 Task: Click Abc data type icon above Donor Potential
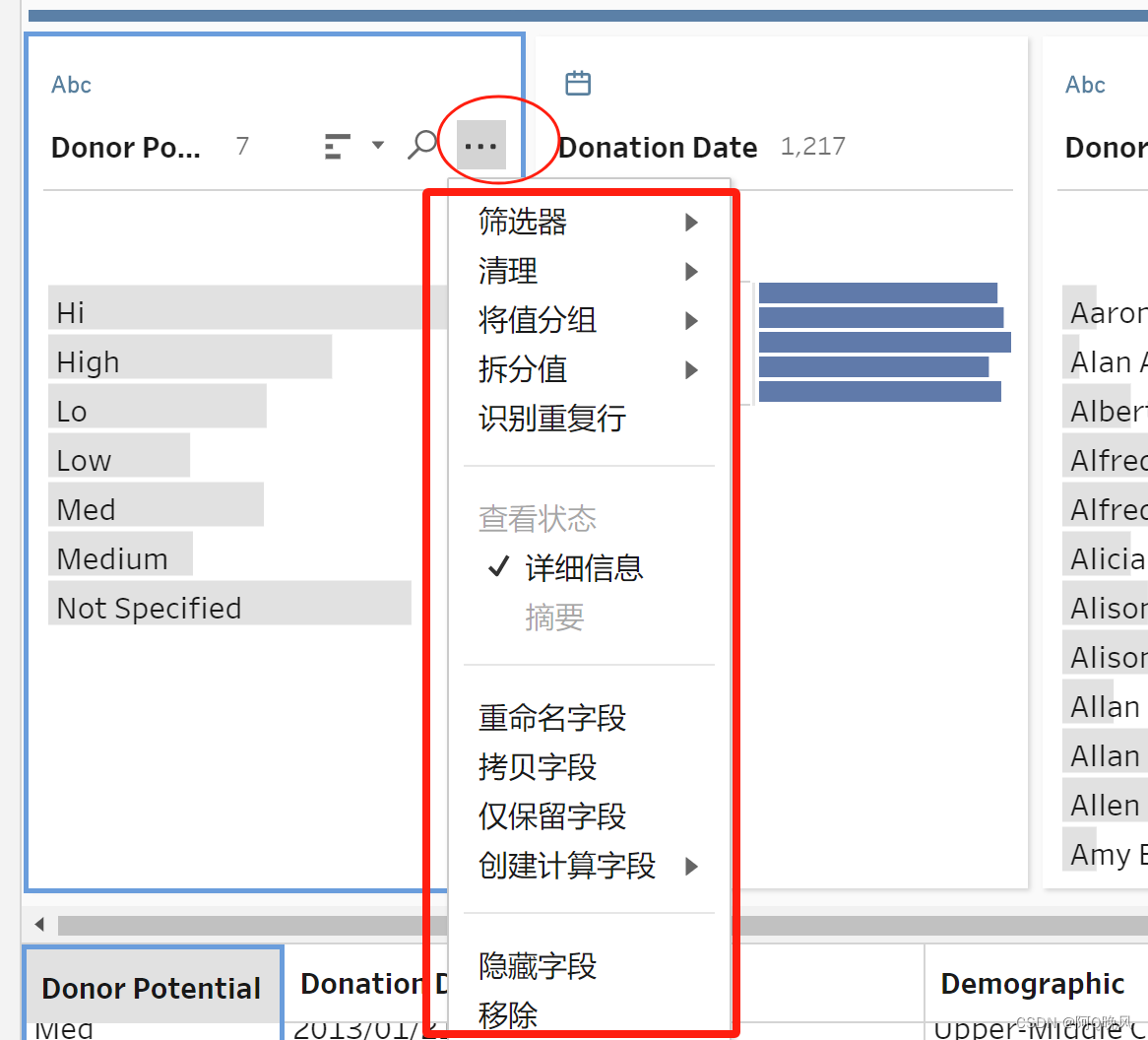coord(71,85)
